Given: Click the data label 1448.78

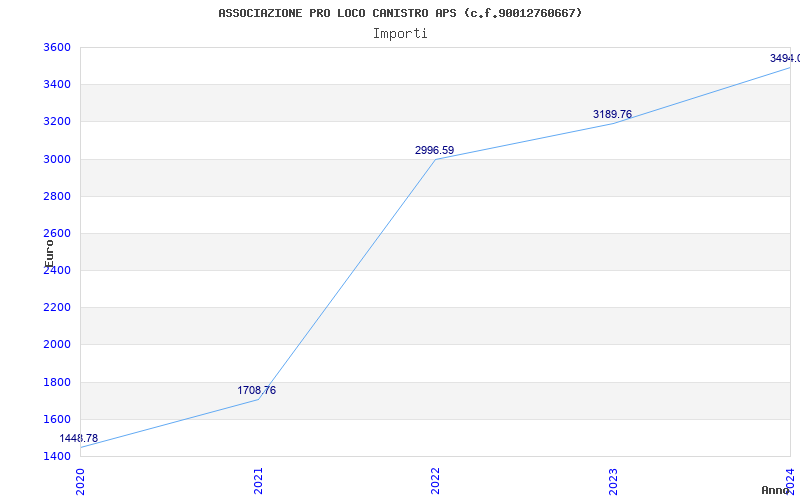Looking at the screenshot, I should pos(79,439).
